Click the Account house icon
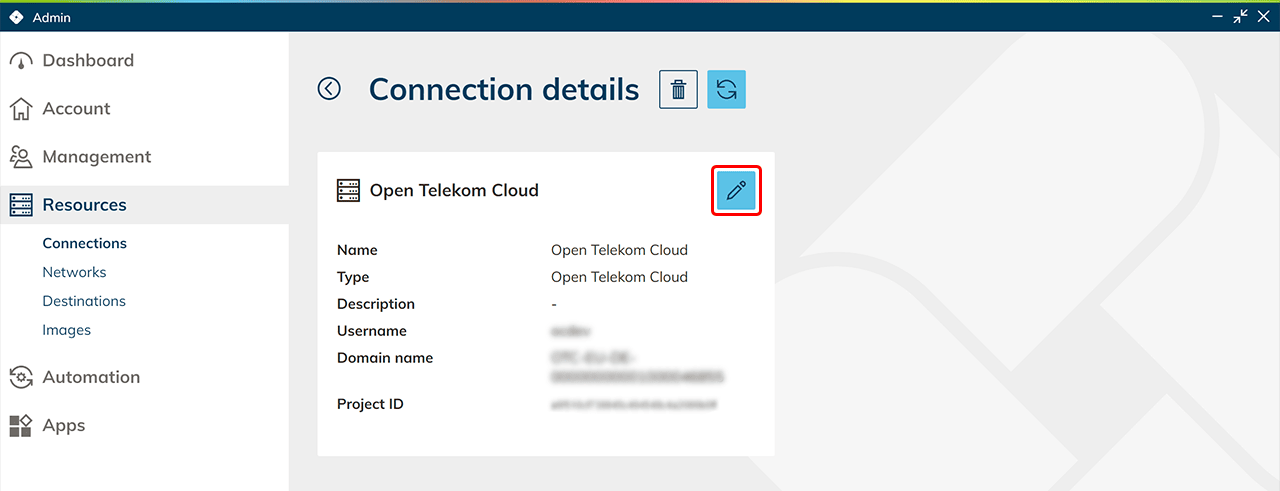1280x491 pixels. point(21,109)
